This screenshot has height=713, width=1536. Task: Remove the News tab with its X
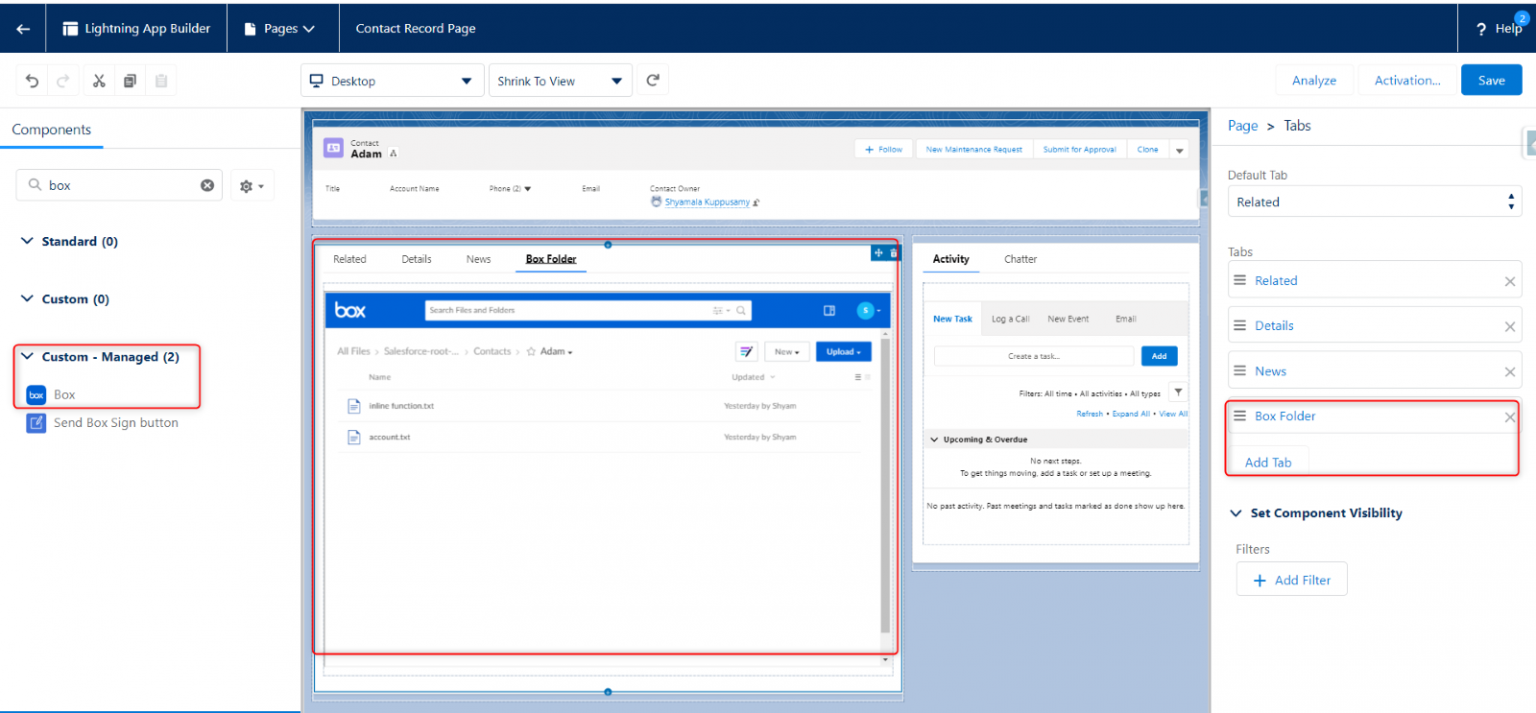coord(1510,370)
